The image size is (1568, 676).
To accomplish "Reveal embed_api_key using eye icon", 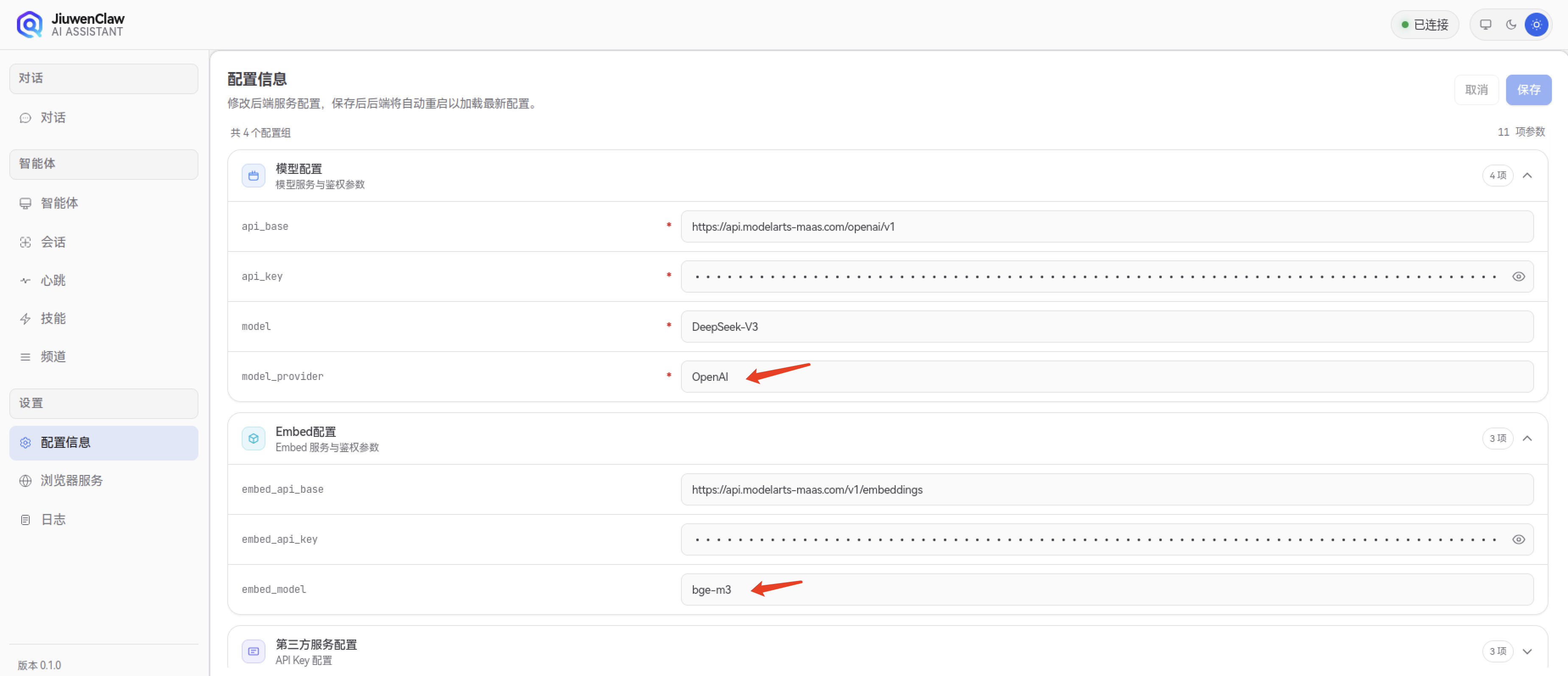I will click(x=1518, y=539).
